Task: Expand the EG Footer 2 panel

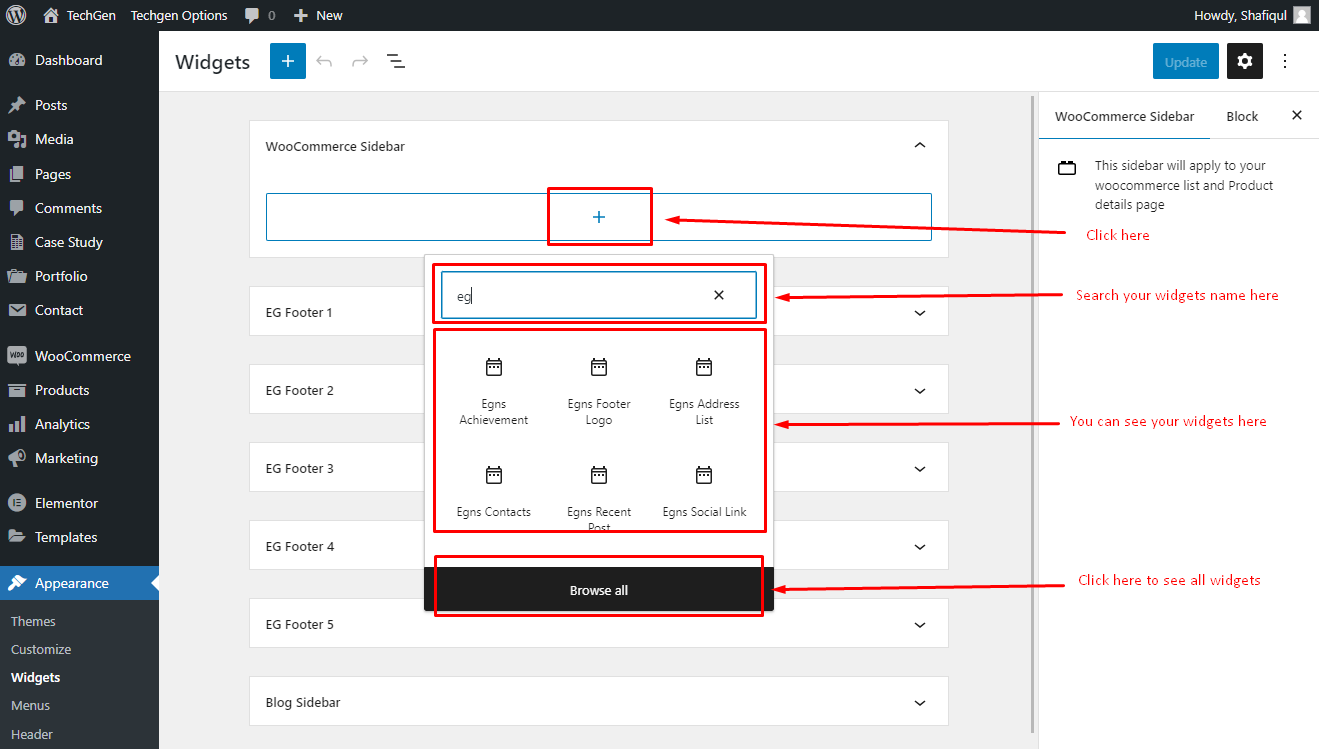Action: click(x=920, y=390)
